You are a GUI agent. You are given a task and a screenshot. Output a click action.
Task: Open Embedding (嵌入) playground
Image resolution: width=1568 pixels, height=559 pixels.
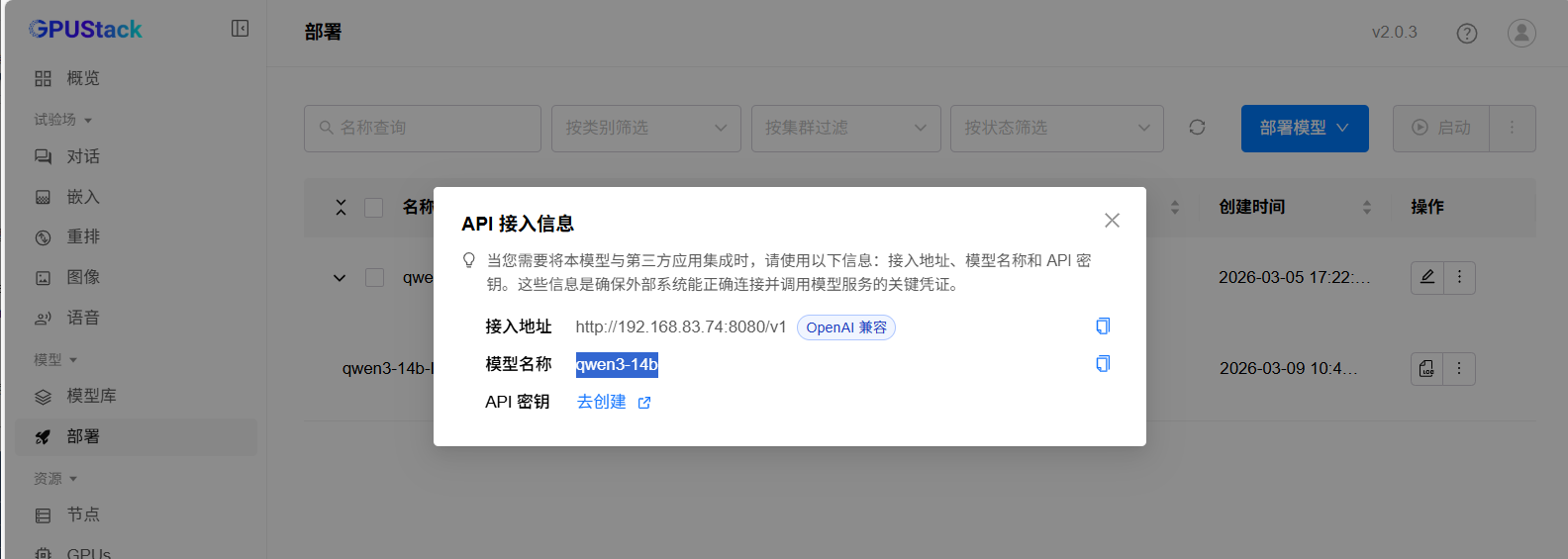click(x=137, y=197)
